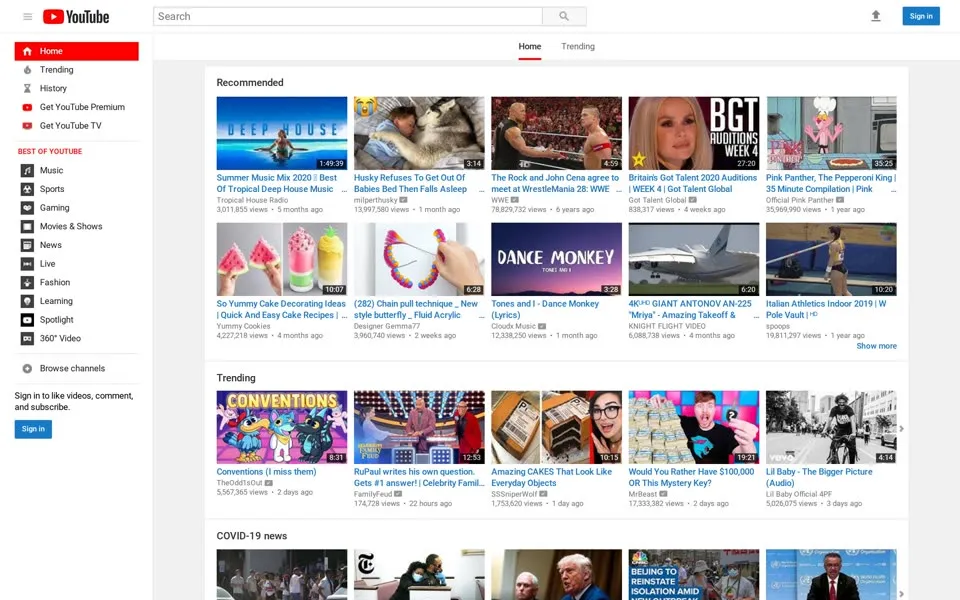Visit the Got Talent Global channel
960x600 pixels.
(x=657, y=200)
